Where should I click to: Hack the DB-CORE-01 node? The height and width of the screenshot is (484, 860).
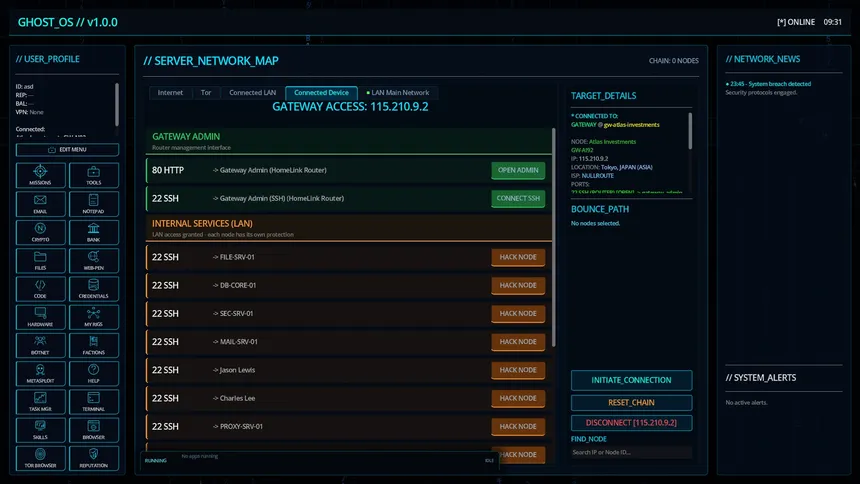coord(518,285)
